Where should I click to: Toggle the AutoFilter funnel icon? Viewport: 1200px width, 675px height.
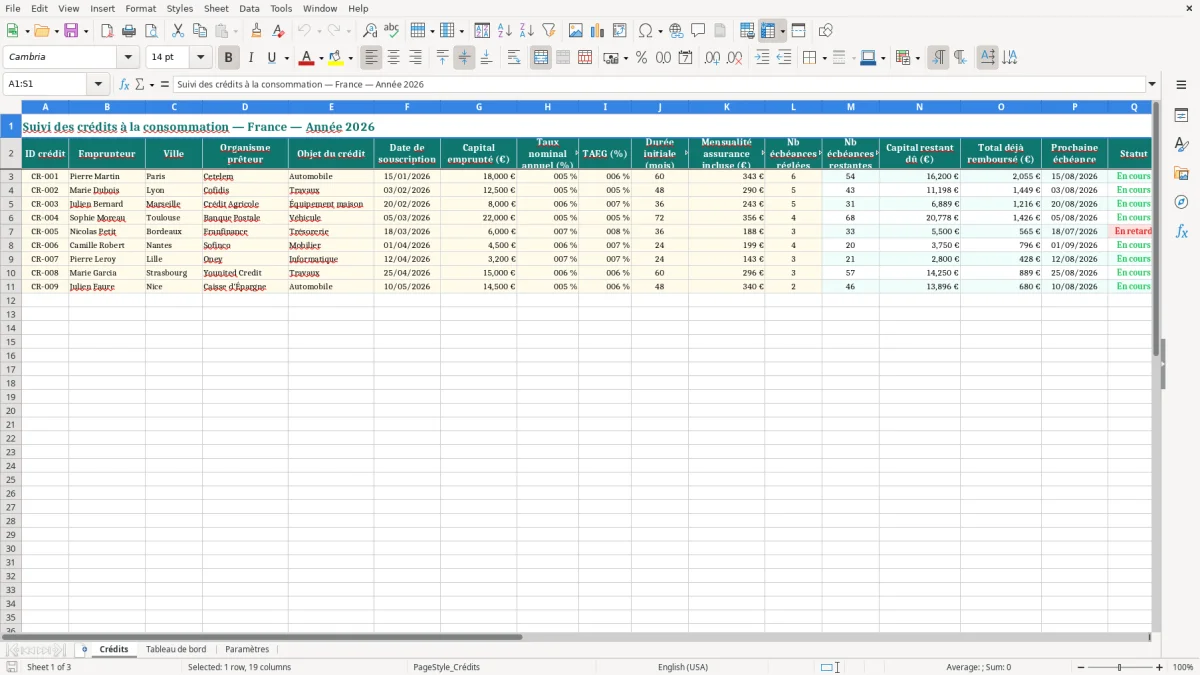click(548, 31)
